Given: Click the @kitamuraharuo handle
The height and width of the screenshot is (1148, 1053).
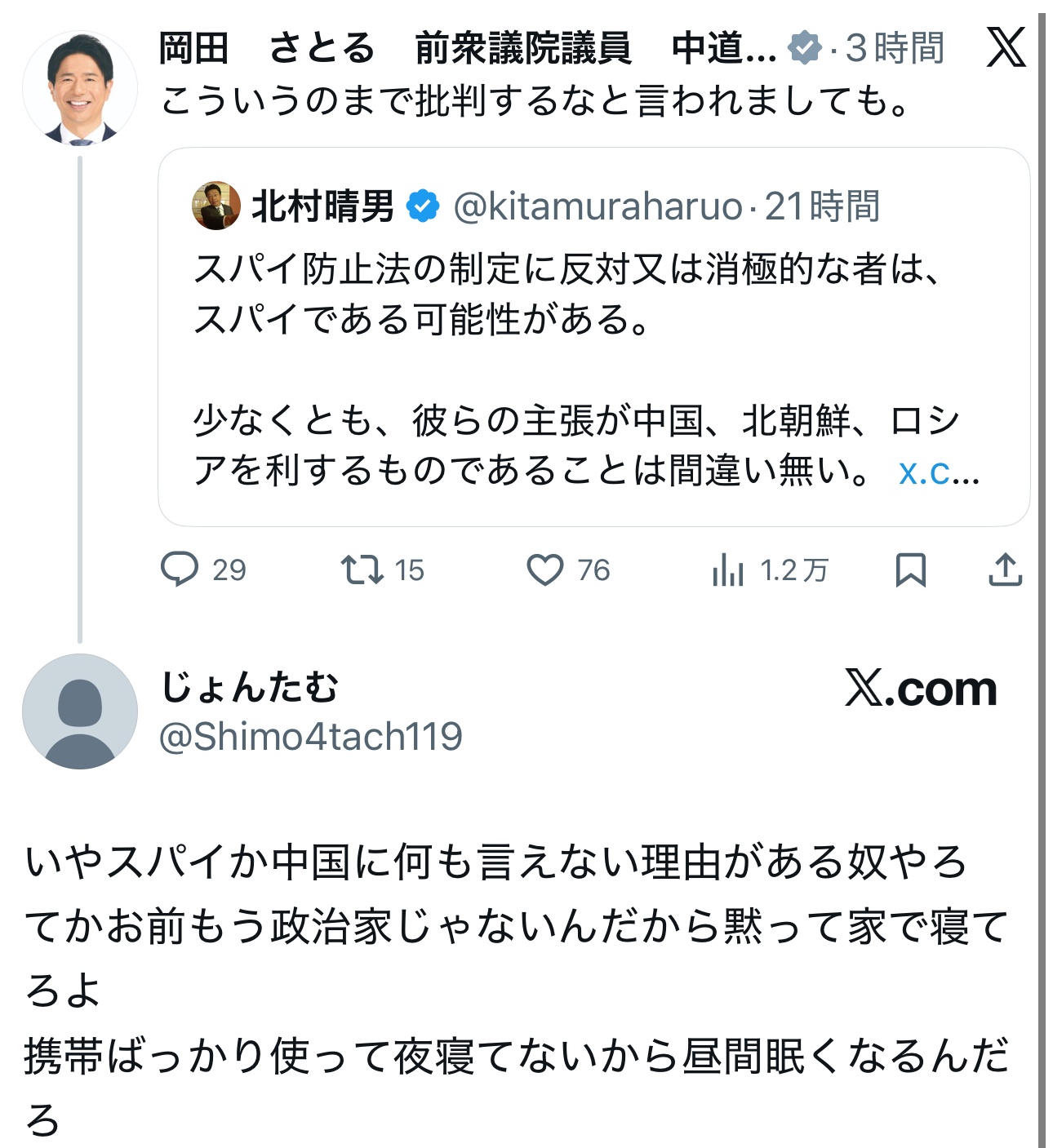Looking at the screenshot, I should (598, 206).
